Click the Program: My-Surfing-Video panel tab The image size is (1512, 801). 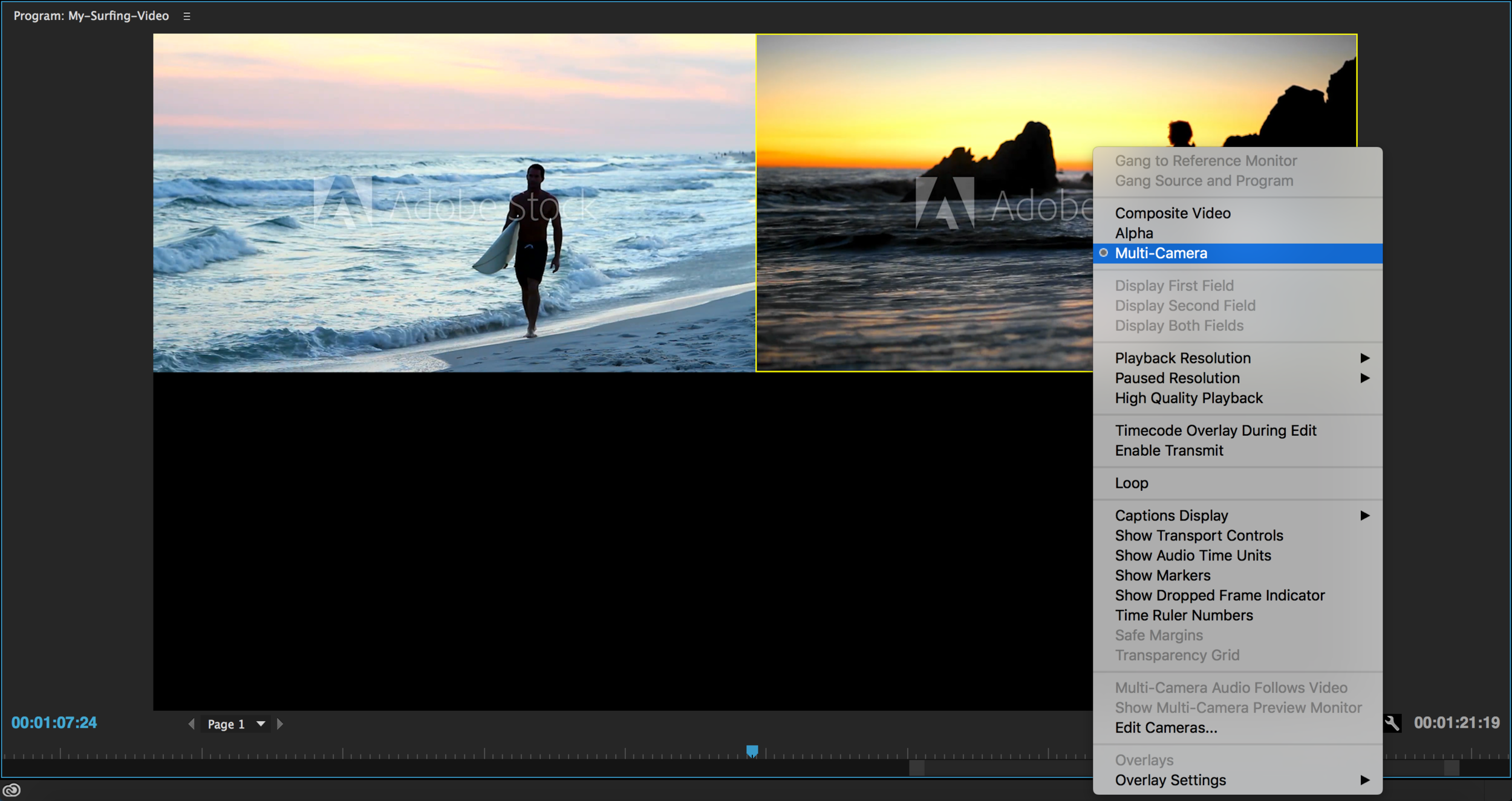coord(91,16)
